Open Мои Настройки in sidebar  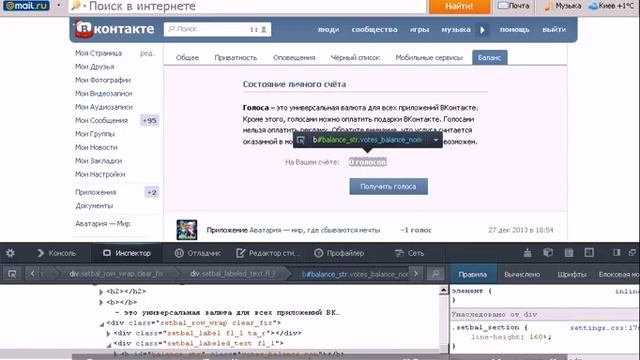(x=100, y=174)
